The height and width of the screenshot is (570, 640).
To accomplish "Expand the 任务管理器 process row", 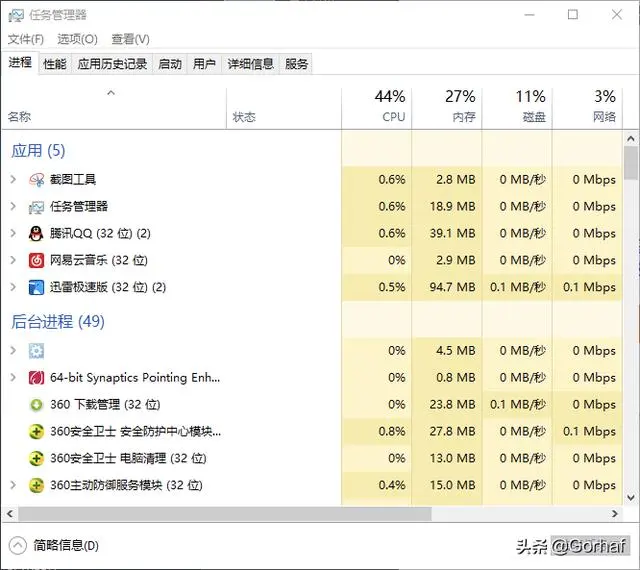I will click(x=13, y=206).
